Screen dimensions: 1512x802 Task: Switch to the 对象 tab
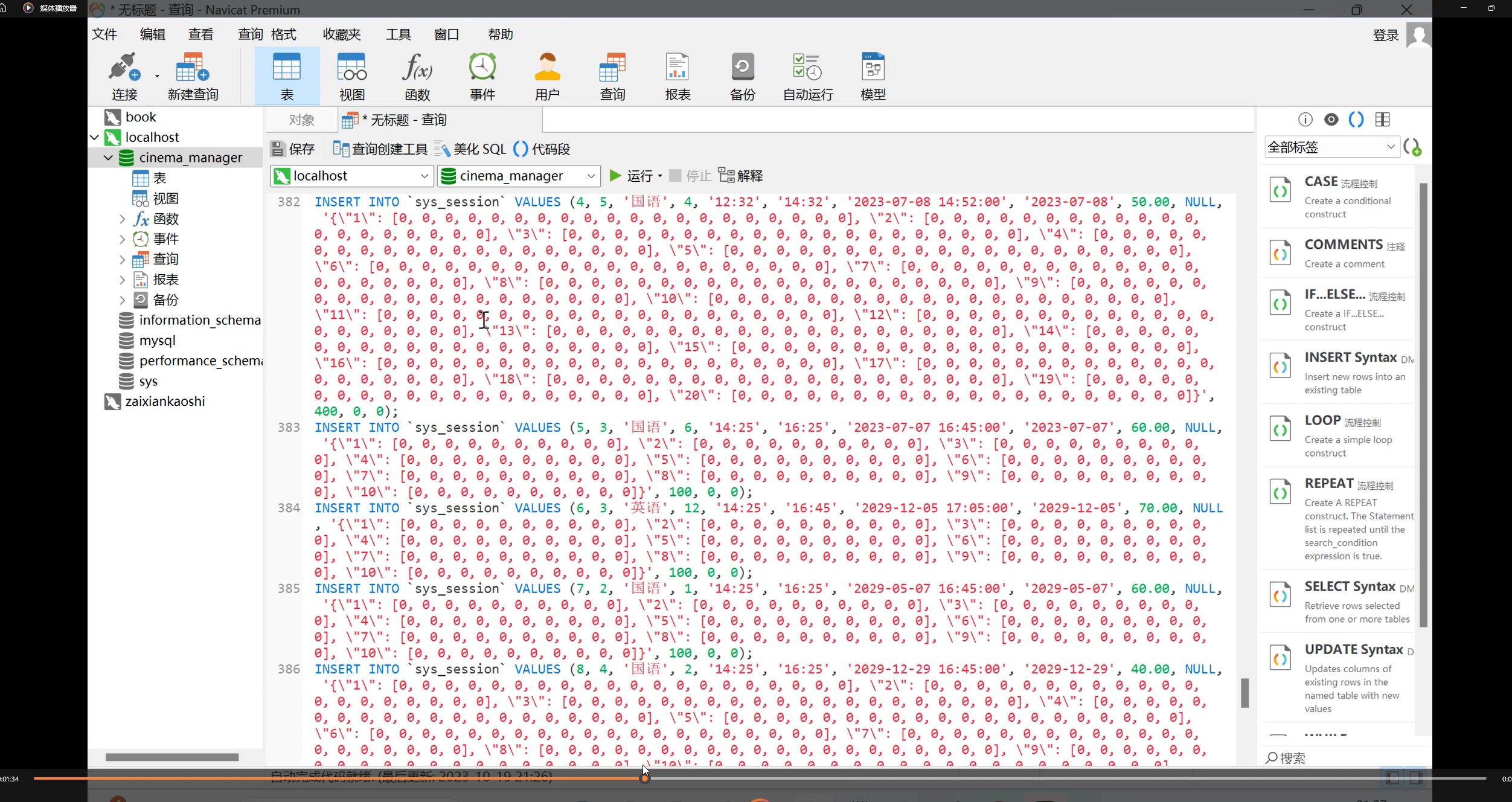coord(301,120)
